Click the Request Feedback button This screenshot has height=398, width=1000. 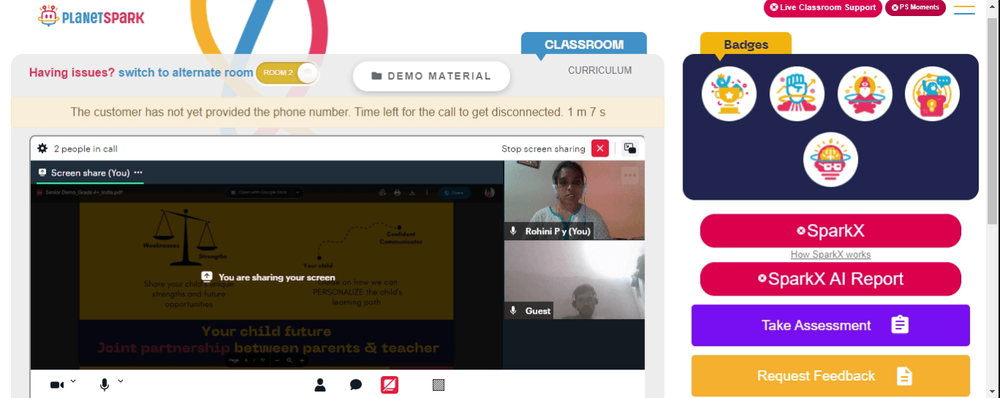click(830, 376)
